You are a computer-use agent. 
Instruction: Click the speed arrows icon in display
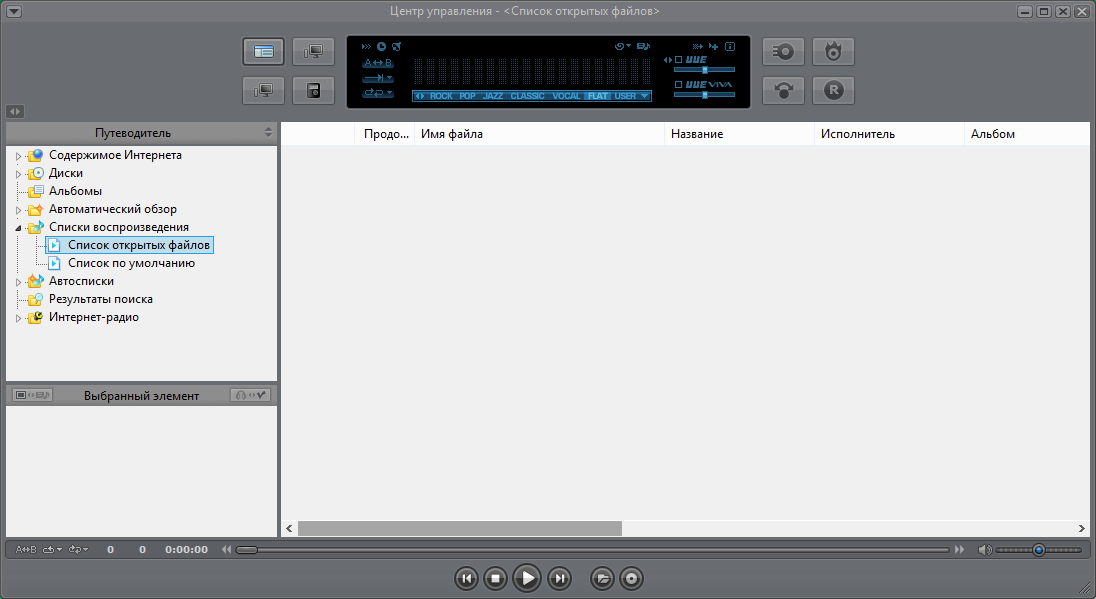coord(366,47)
